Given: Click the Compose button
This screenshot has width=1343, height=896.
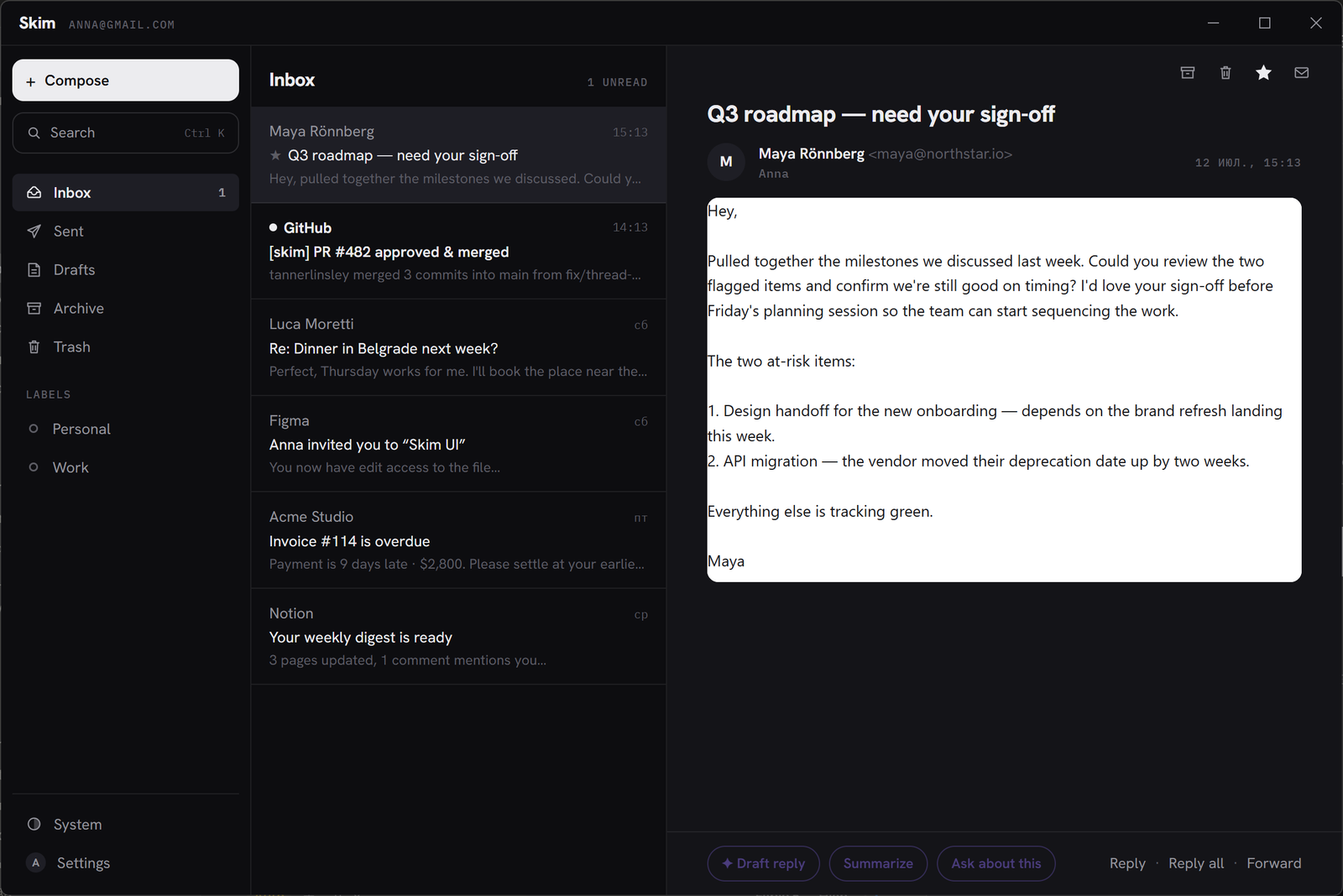Looking at the screenshot, I should (x=125, y=81).
